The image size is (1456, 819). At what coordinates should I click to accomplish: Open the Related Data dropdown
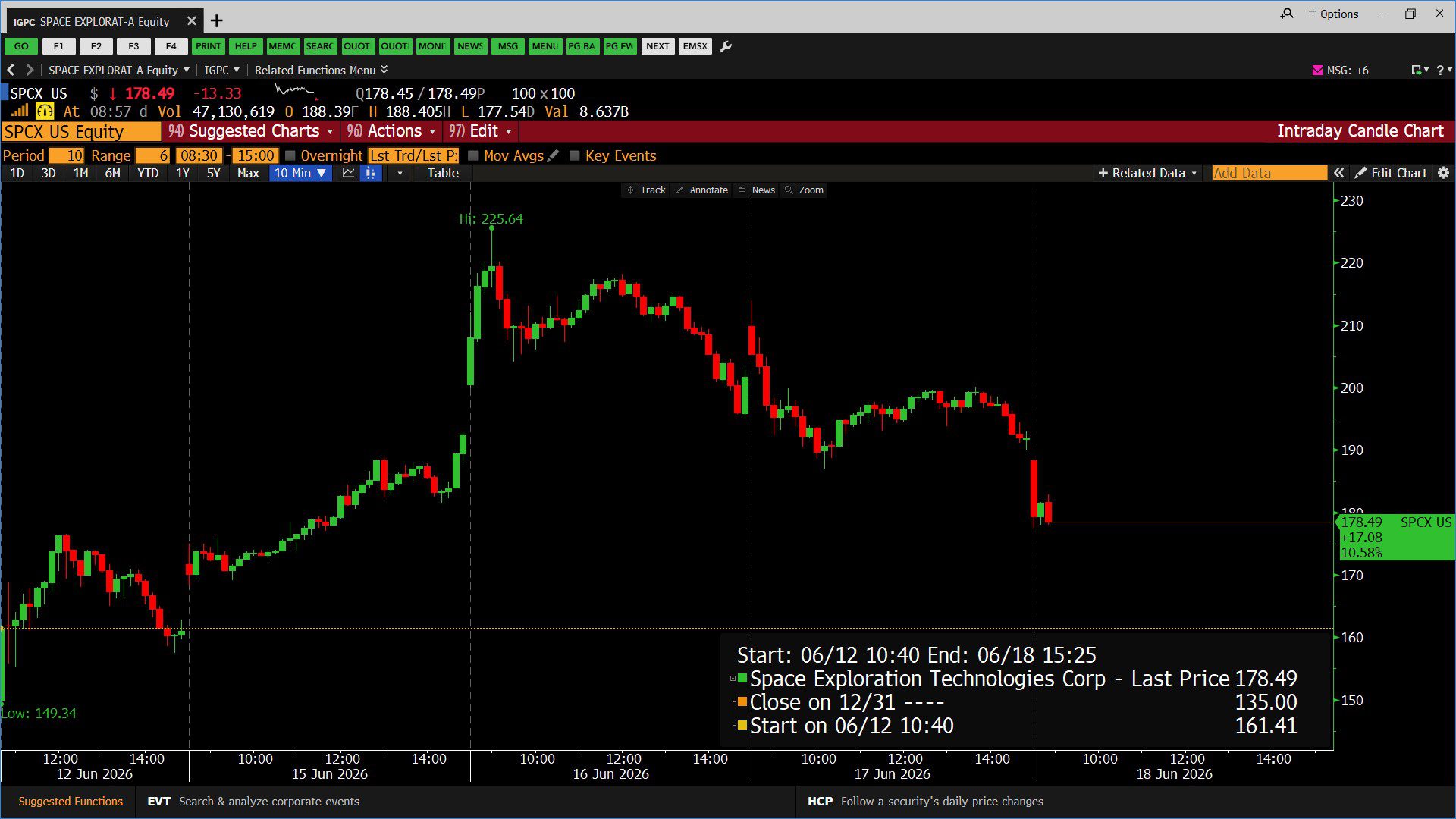pos(1147,173)
